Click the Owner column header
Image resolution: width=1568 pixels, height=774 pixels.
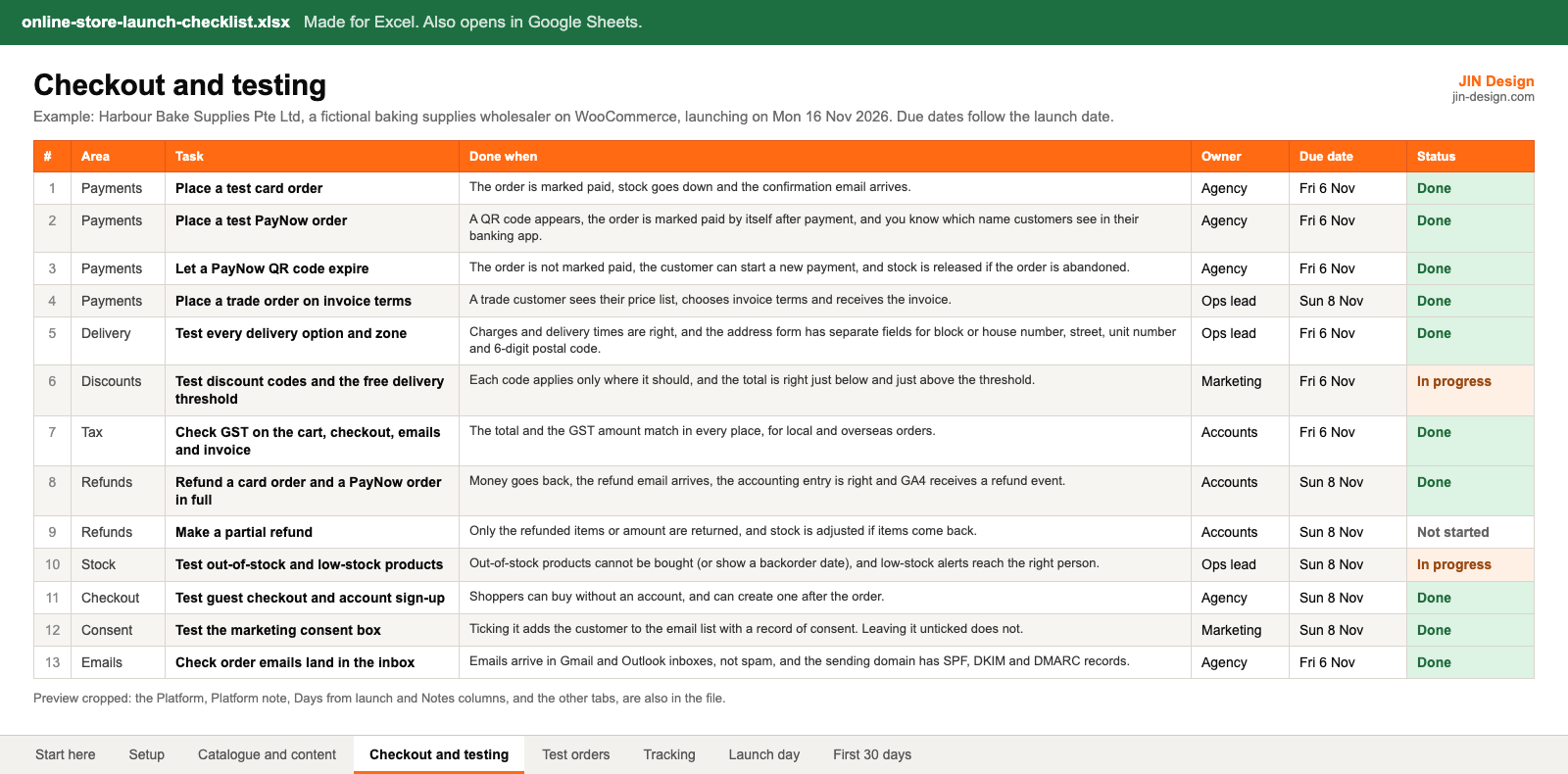[x=1240, y=157]
